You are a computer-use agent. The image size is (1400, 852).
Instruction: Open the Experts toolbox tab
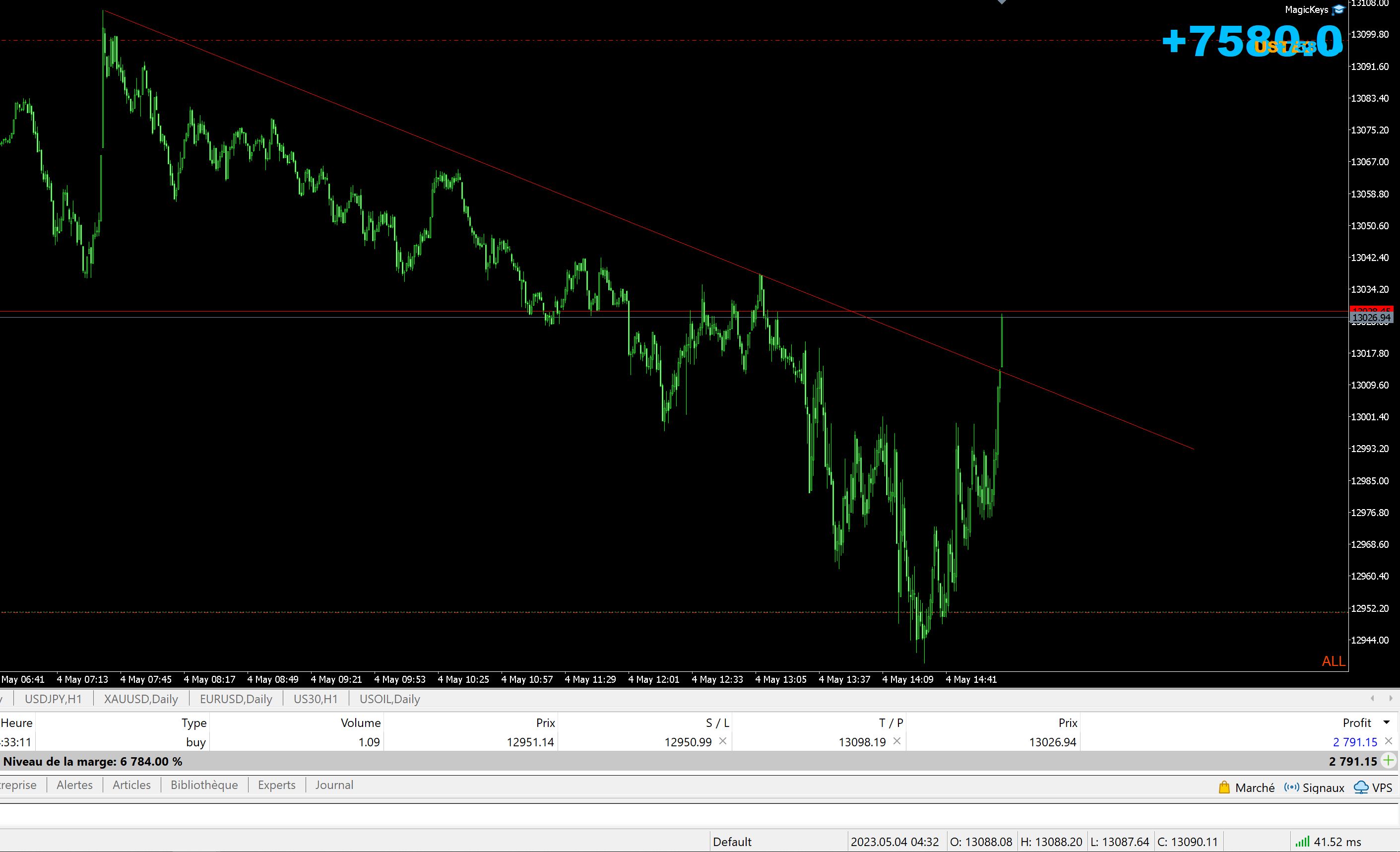point(277,785)
